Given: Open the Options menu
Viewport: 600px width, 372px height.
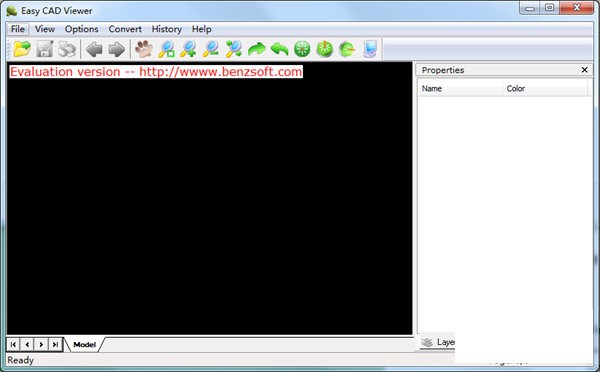Looking at the screenshot, I should [82, 29].
